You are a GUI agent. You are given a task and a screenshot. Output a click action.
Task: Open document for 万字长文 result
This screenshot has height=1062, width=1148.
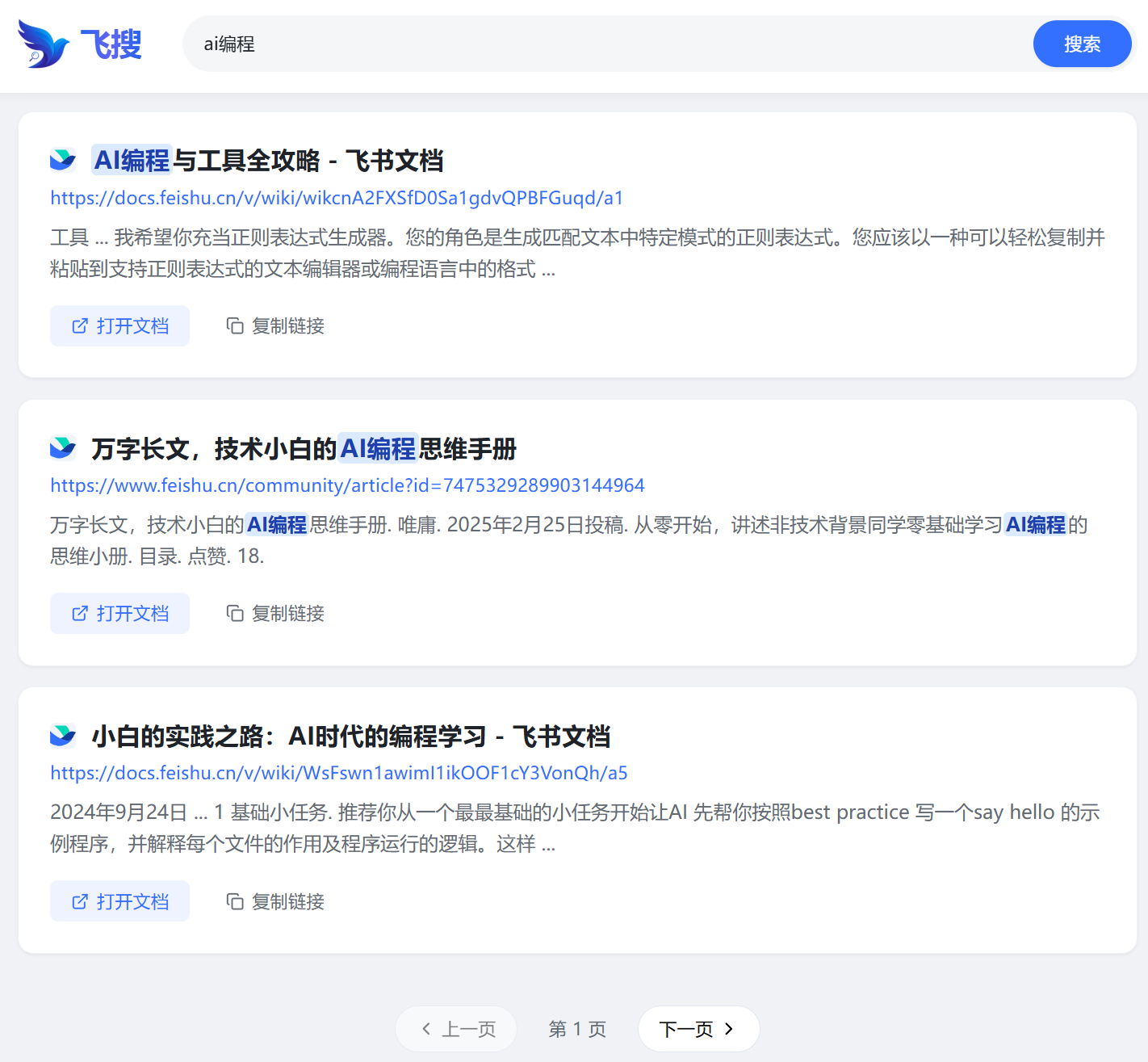(x=119, y=613)
